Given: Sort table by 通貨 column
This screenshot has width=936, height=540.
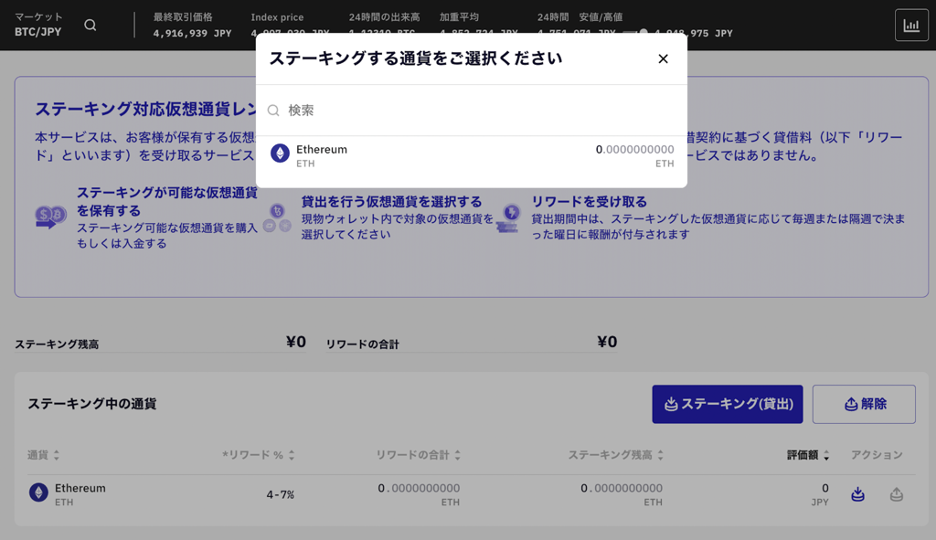Looking at the screenshot, I should [43, 455].
